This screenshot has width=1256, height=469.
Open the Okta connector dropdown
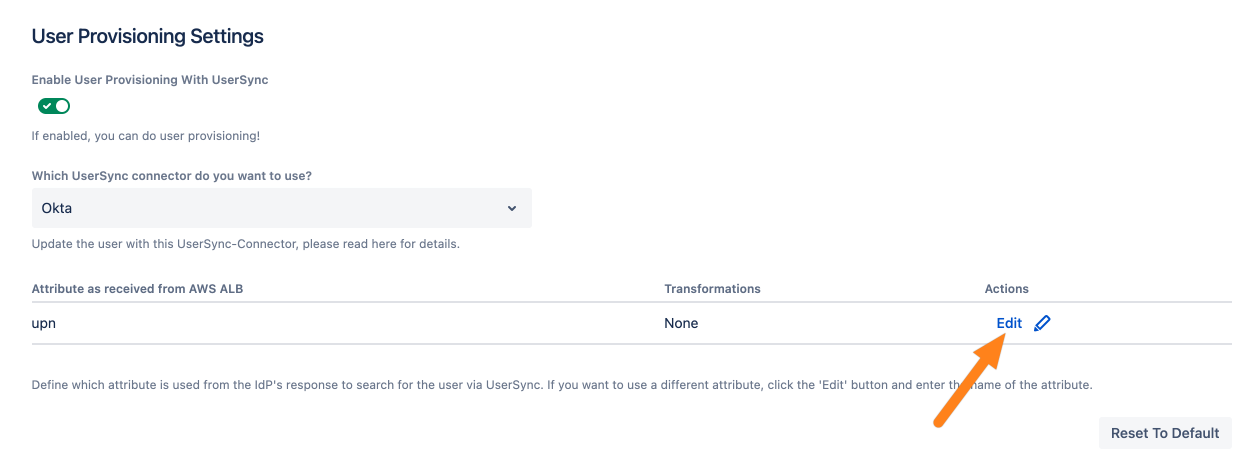pyautogui.click(x=281, y=208)
